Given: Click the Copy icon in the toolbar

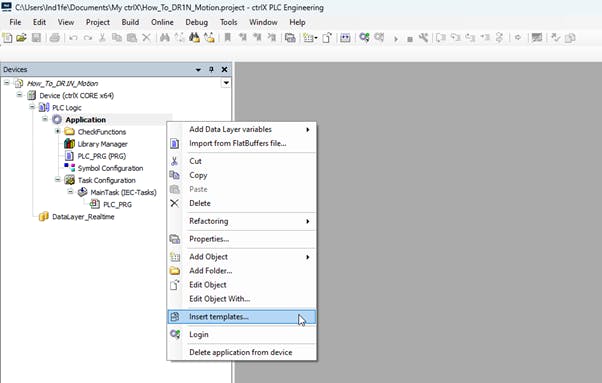Looking at the screenshot, I should click(117, 38).
